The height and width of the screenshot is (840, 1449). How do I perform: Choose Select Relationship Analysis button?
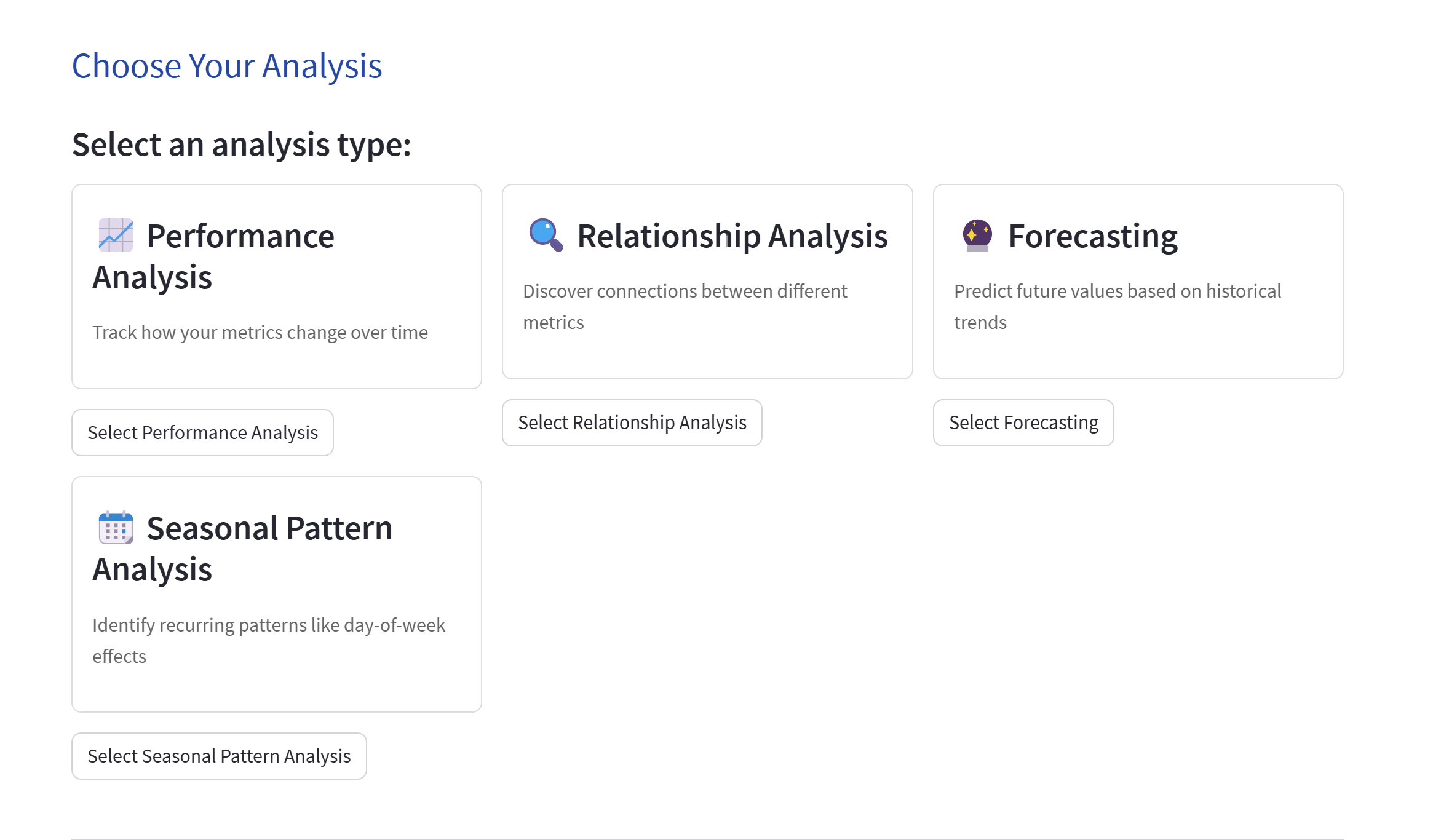point(632,423)
